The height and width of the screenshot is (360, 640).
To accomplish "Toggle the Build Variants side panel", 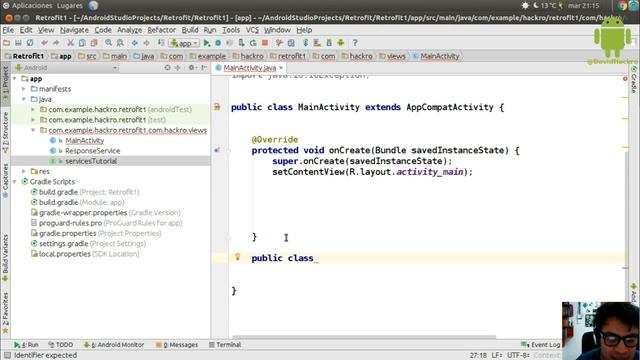I will coord(5,258).
